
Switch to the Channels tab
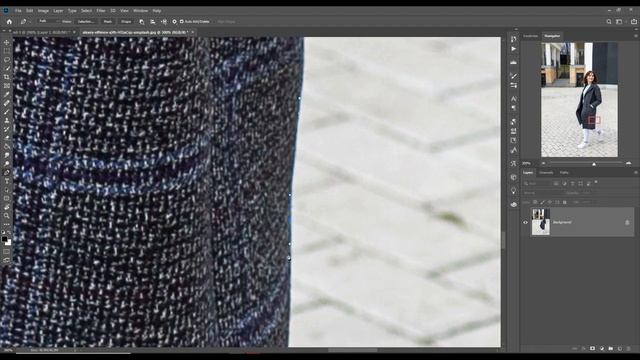[546, 173]
